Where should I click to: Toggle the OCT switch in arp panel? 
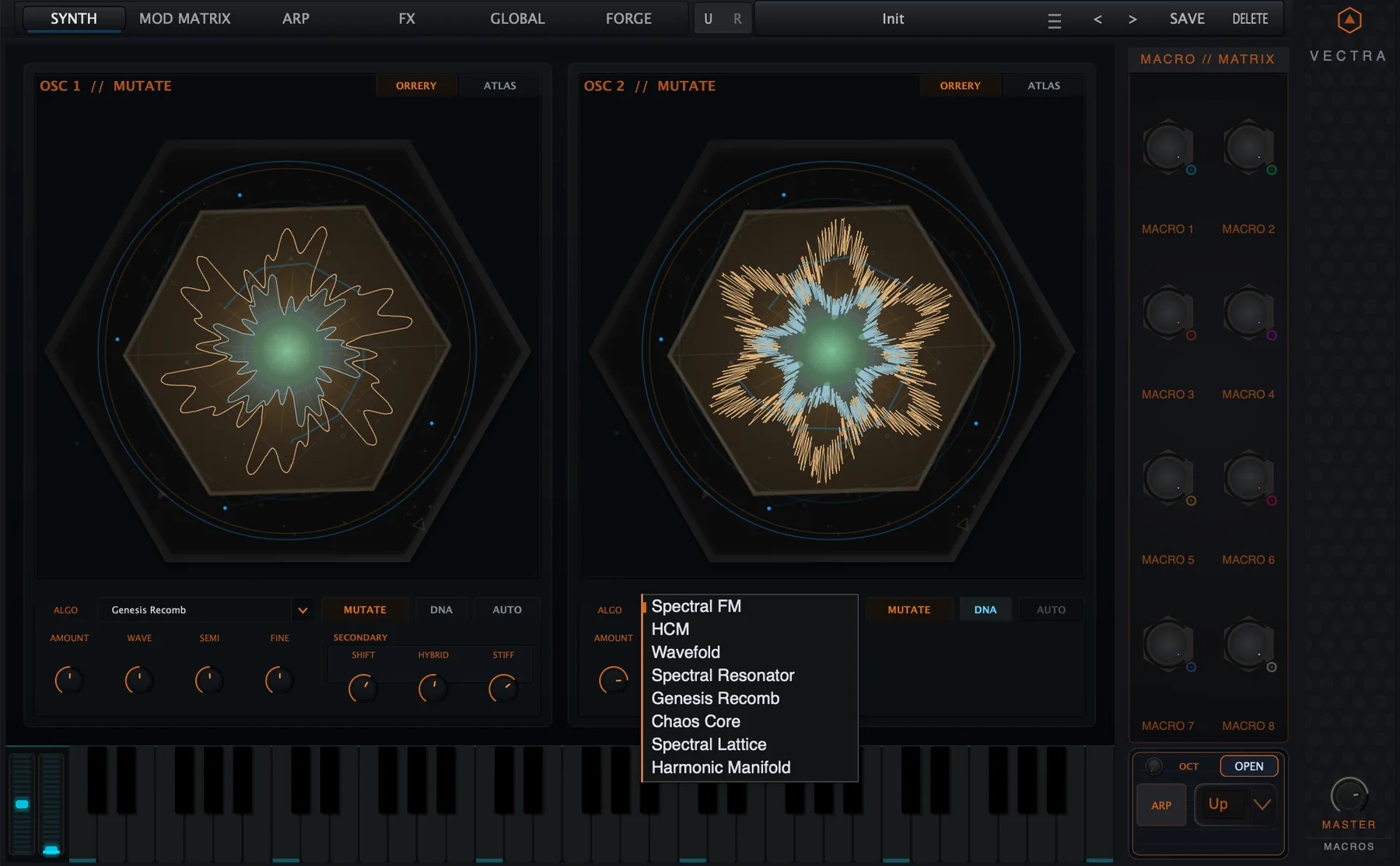coord(1154,766)
